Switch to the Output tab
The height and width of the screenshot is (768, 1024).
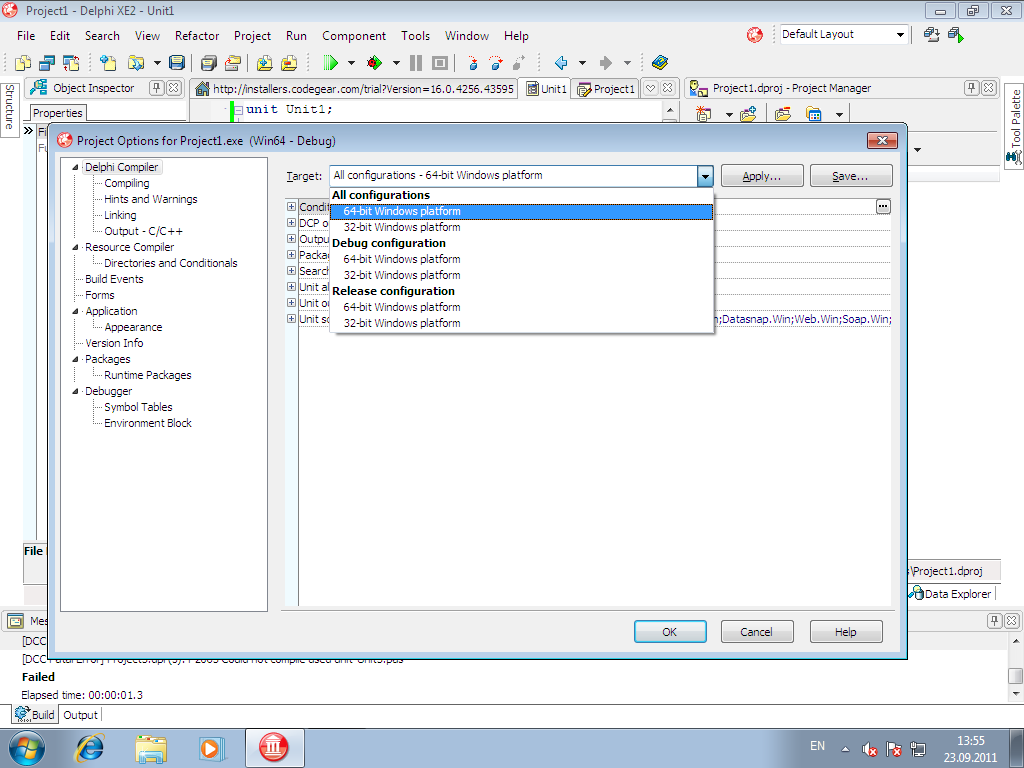click(x=80, y=715)
